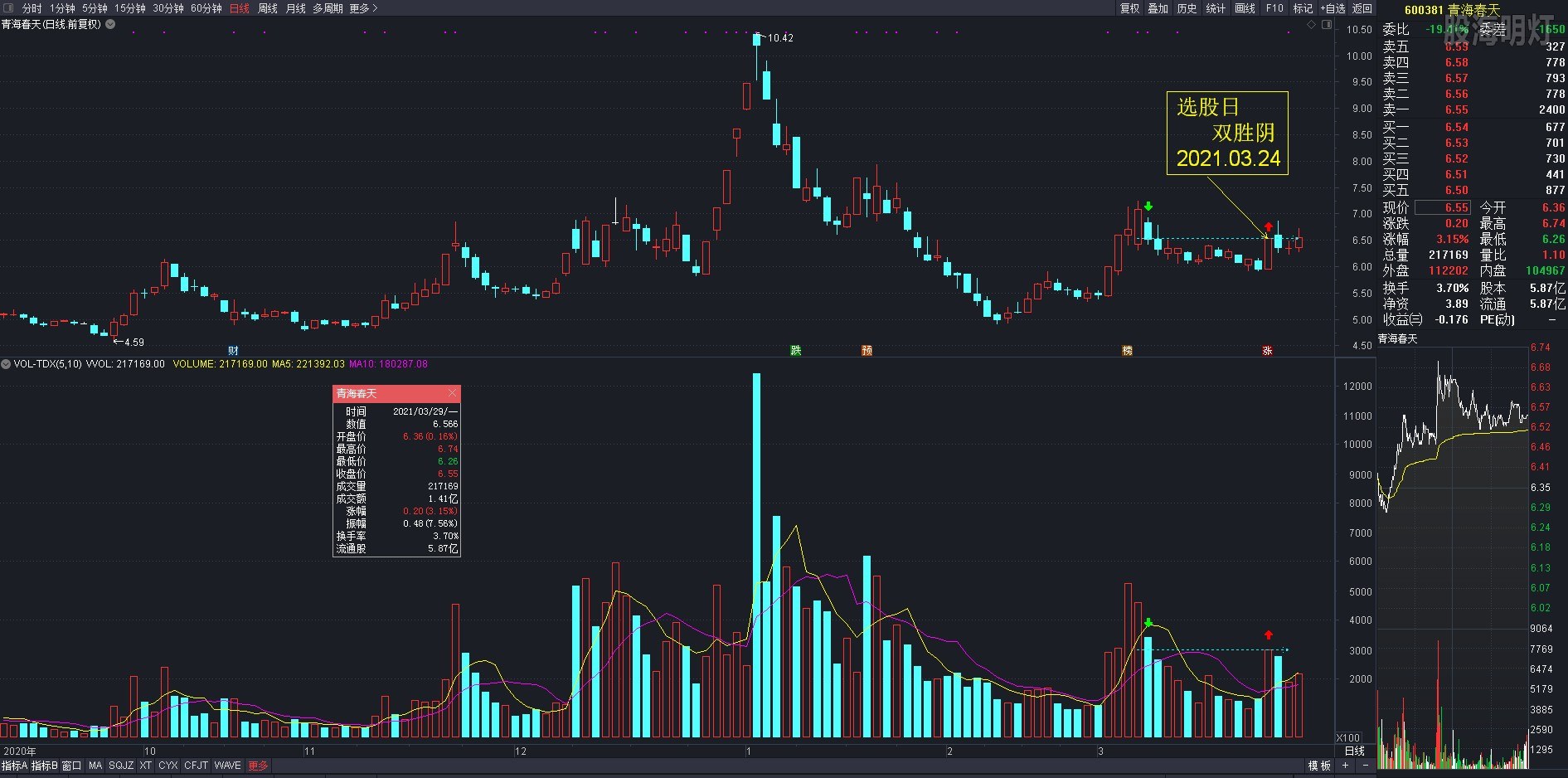
Task: Click the 卖五 ask price row
Action: click(1473, 46)
